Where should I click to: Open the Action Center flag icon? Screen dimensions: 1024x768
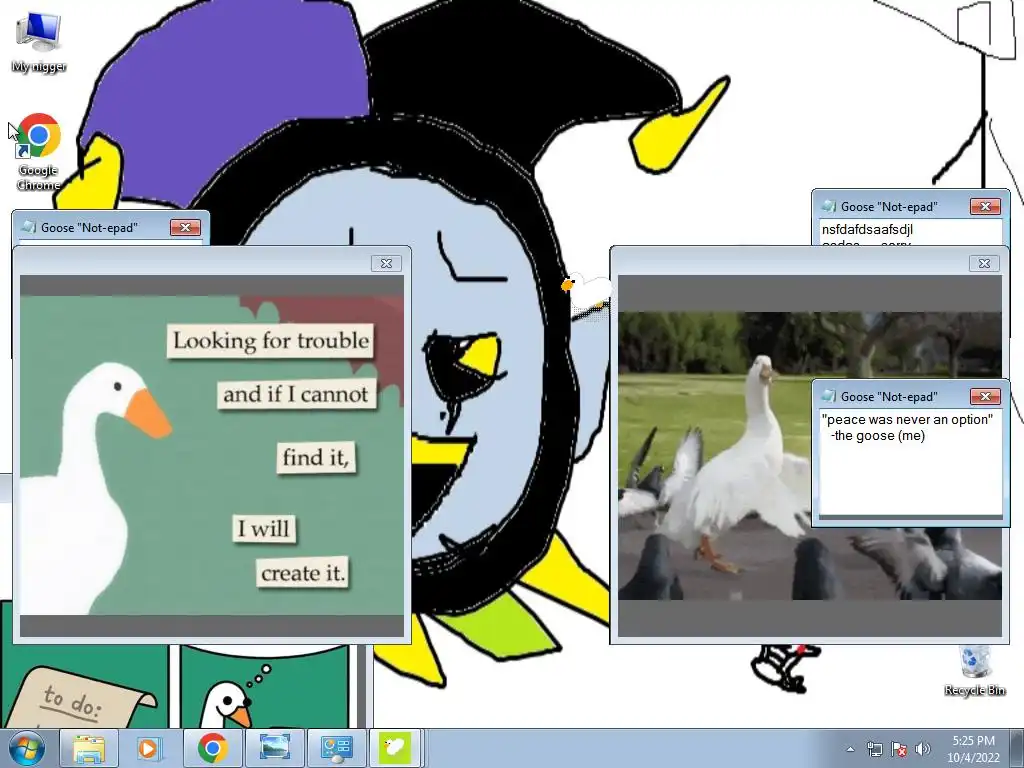(899, 749)
